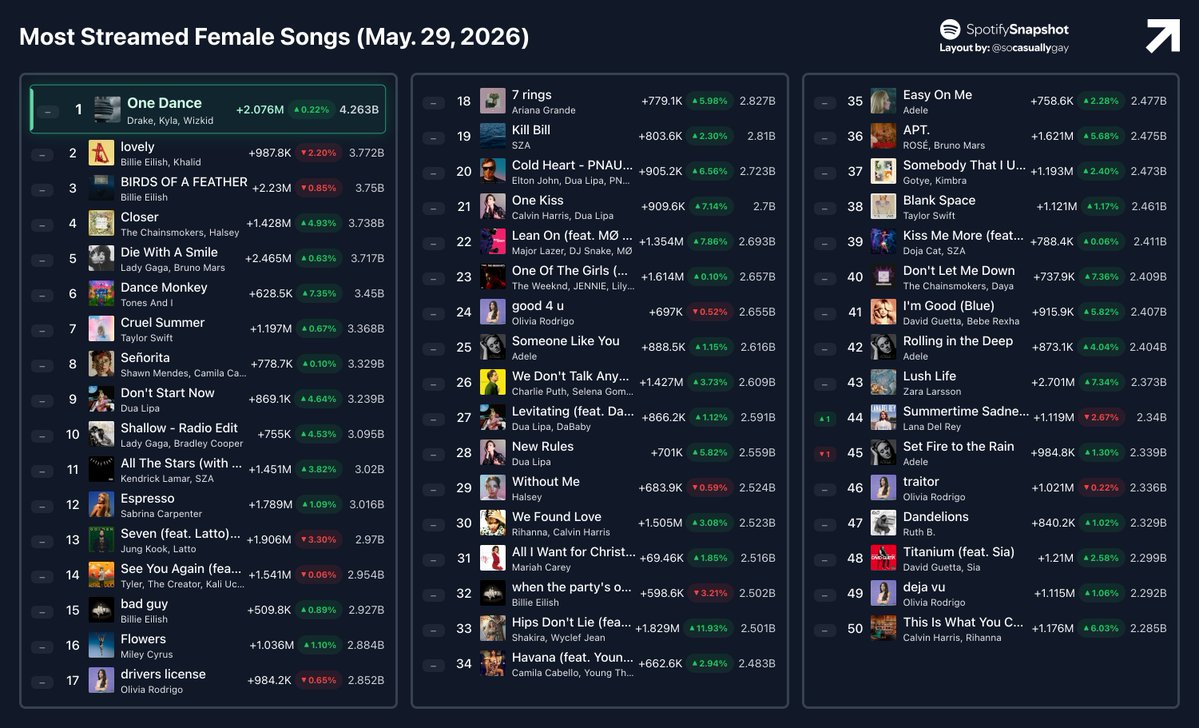Select the Tones And I artist name
The image size is (1199, 728).
[x=147, y=303]
